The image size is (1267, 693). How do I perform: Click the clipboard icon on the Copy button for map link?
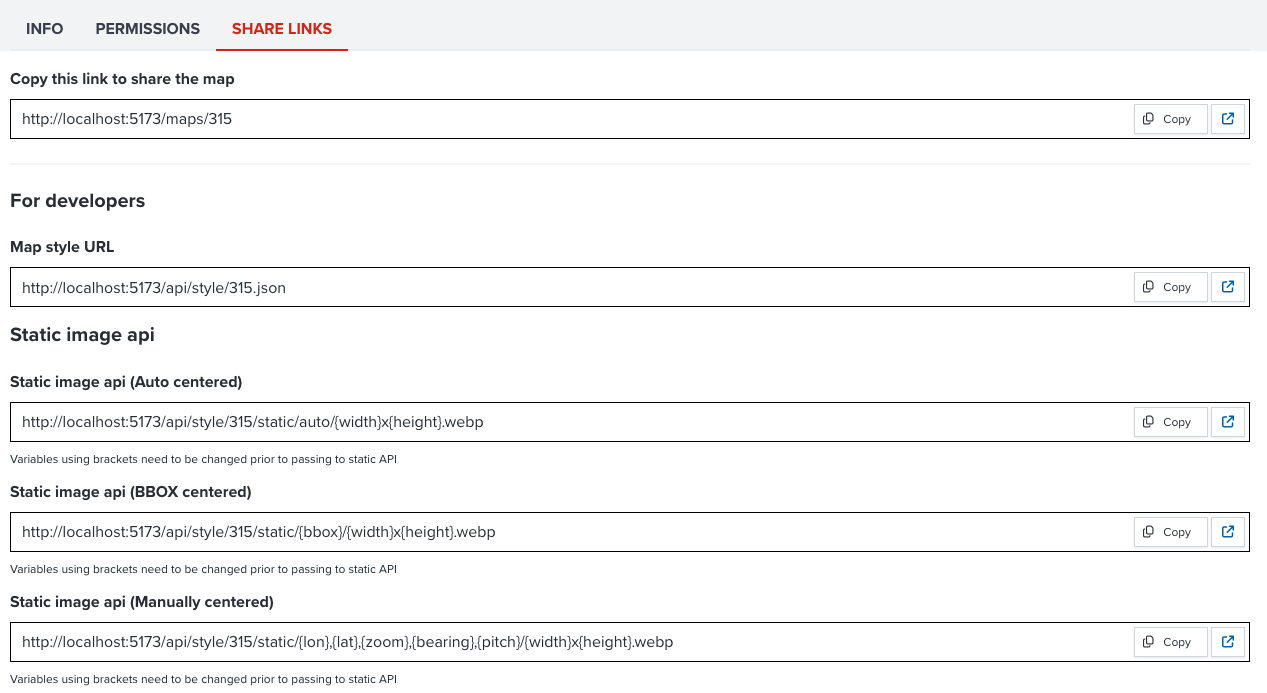[1150, 118]
